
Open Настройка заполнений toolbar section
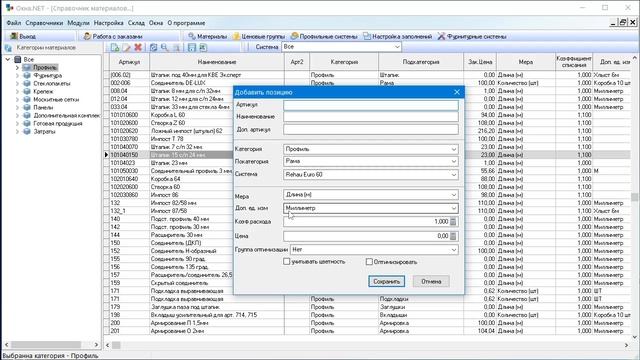pyautogui.click(x=397, y=36)
